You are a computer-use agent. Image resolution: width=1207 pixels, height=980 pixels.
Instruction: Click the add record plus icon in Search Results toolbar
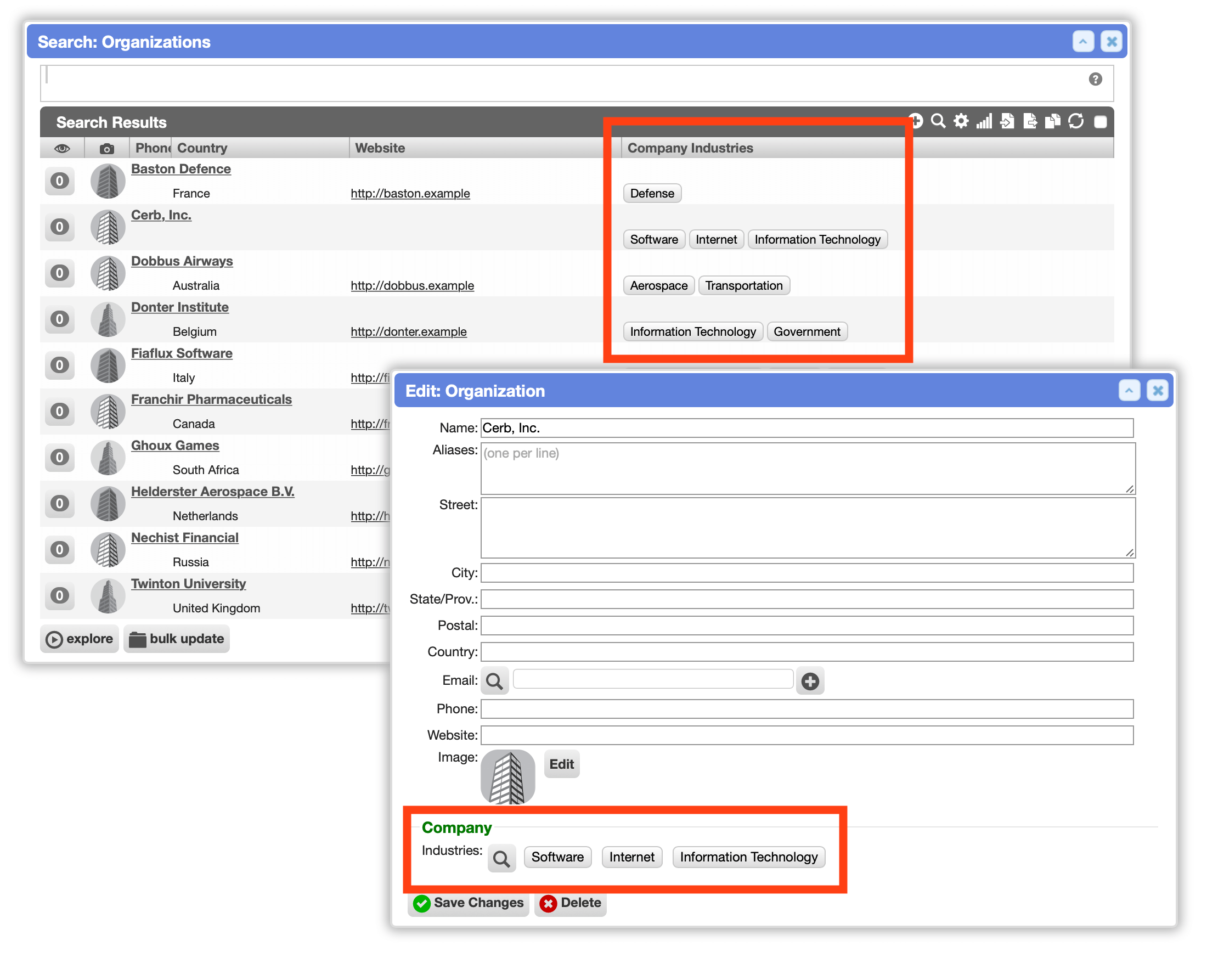pyautogui.click(x=916, y=121)
